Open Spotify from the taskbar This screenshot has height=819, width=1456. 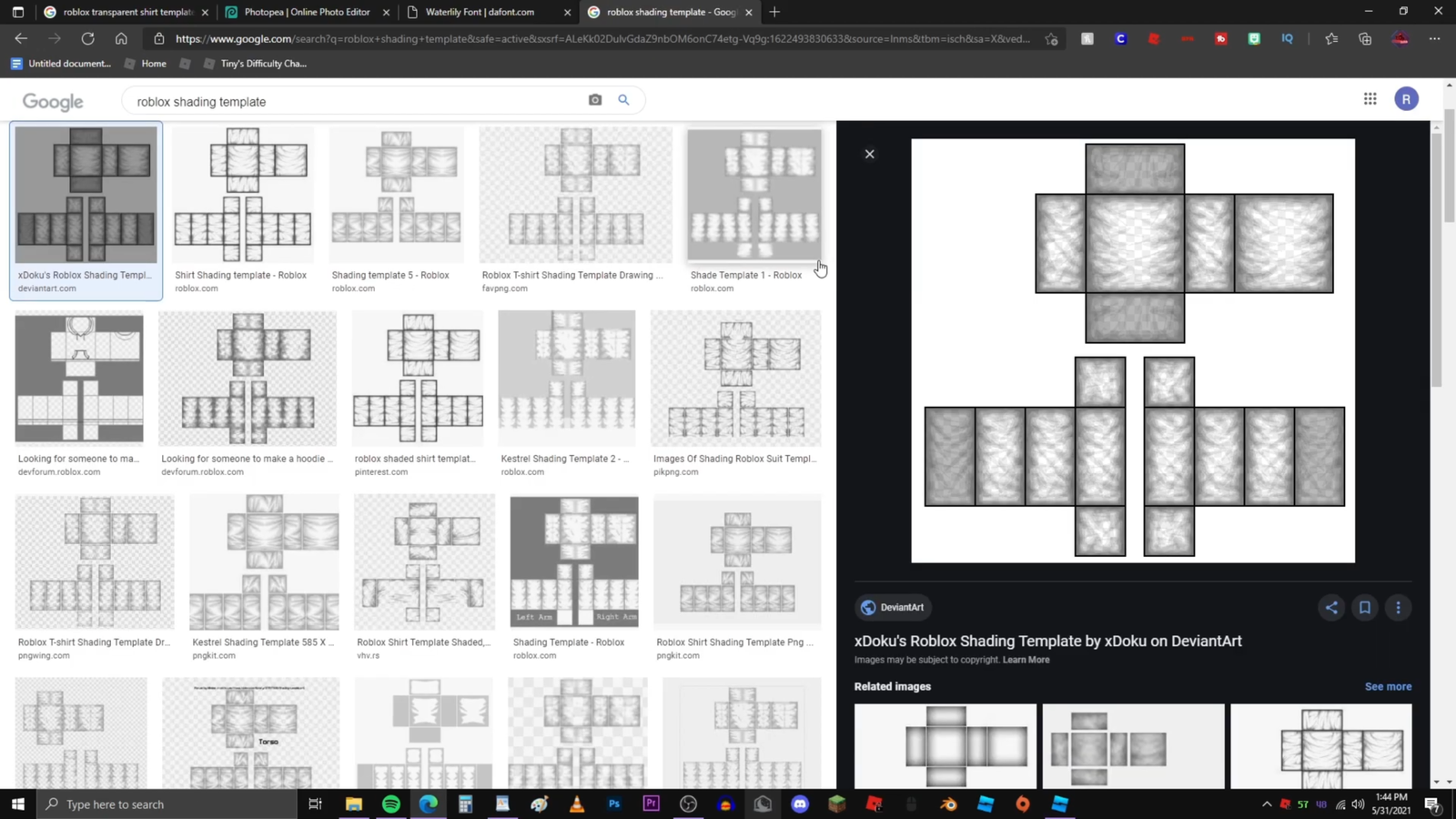point(391,804)
